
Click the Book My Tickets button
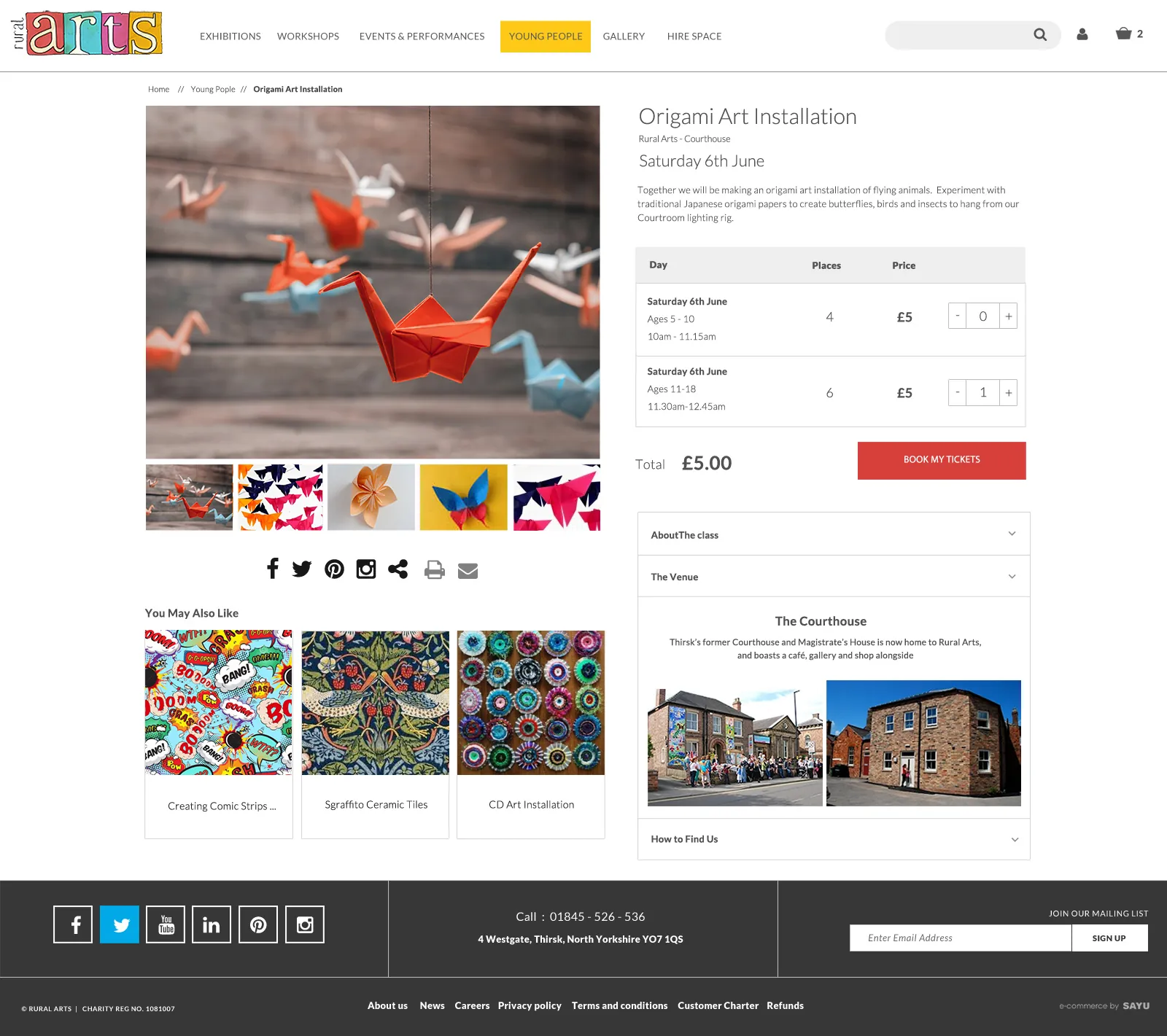pyautogui.click(x=942, y=460)
